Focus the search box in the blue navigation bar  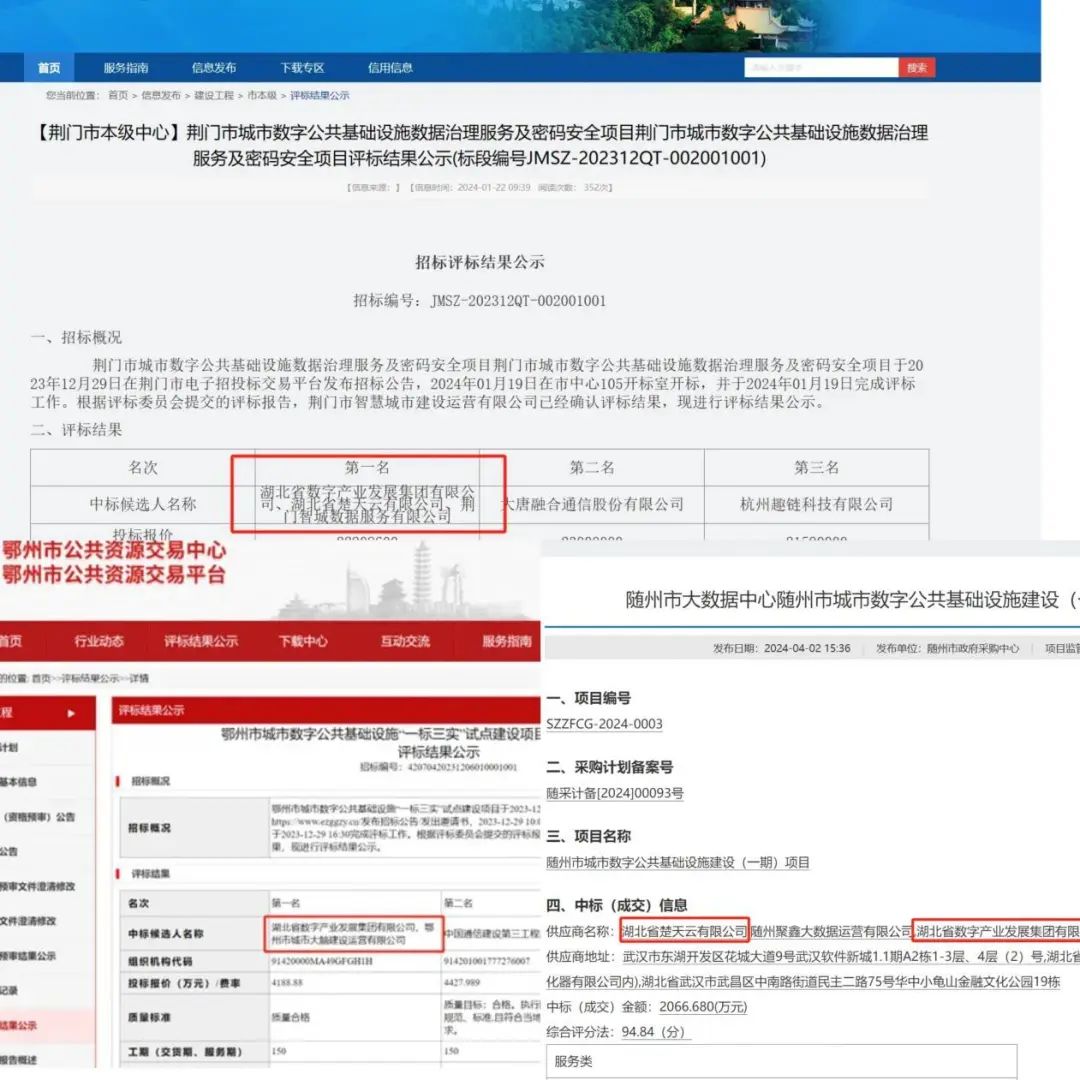(821, 68)
